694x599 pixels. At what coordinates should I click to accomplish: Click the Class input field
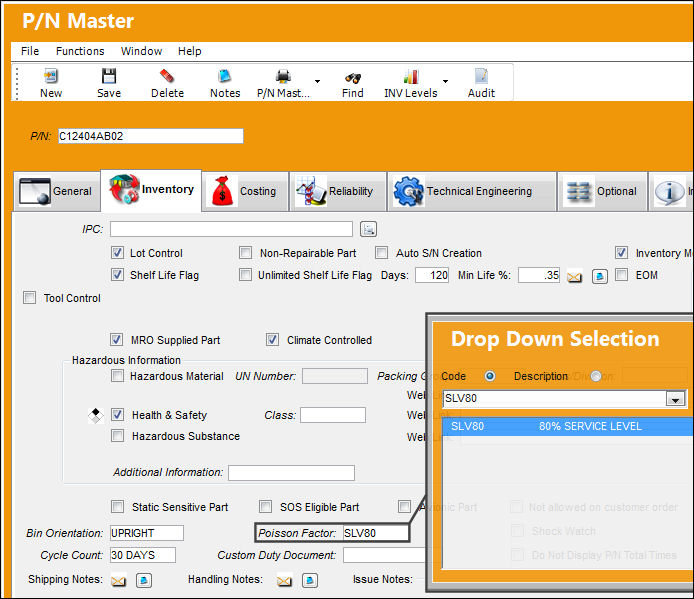[x=333, y=415]
